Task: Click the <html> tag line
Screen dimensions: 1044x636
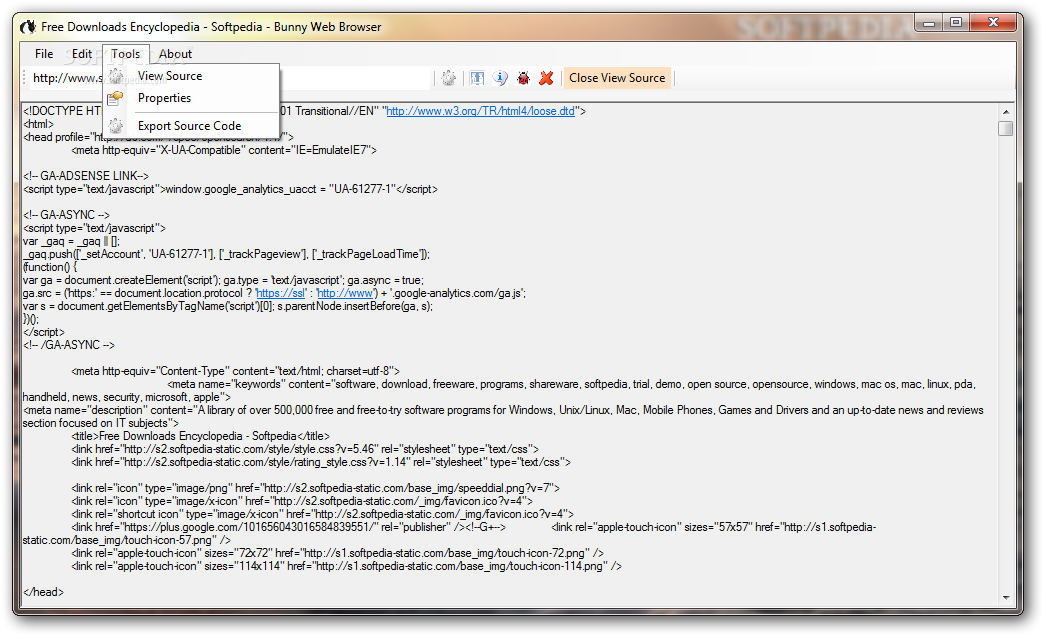Action: (x=38, y=125)
